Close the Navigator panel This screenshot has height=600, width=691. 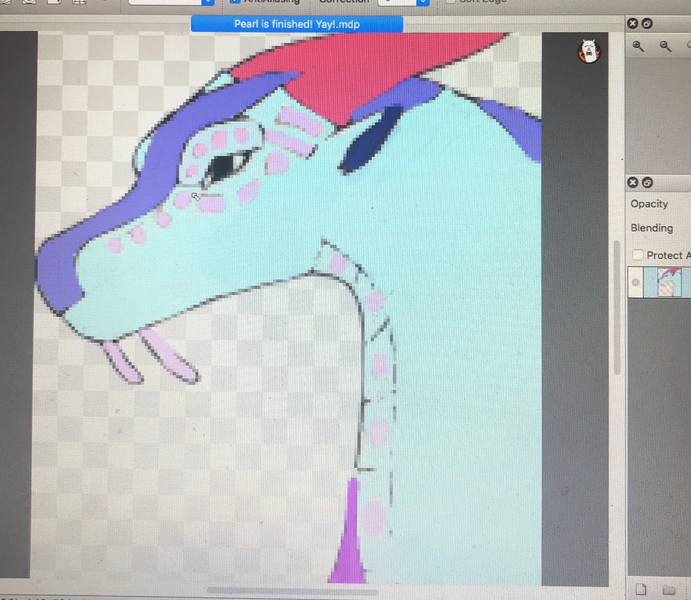coord(633,23)
